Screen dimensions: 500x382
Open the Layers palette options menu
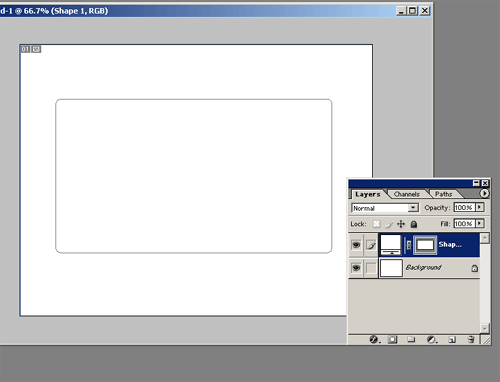484,193
